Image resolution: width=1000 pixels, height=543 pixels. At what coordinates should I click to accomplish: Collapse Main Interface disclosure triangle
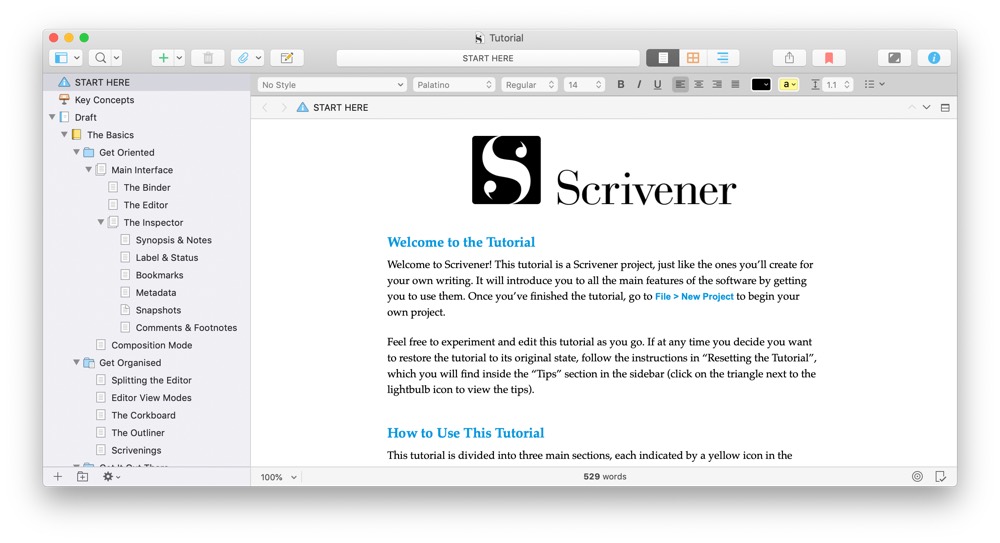89,170
